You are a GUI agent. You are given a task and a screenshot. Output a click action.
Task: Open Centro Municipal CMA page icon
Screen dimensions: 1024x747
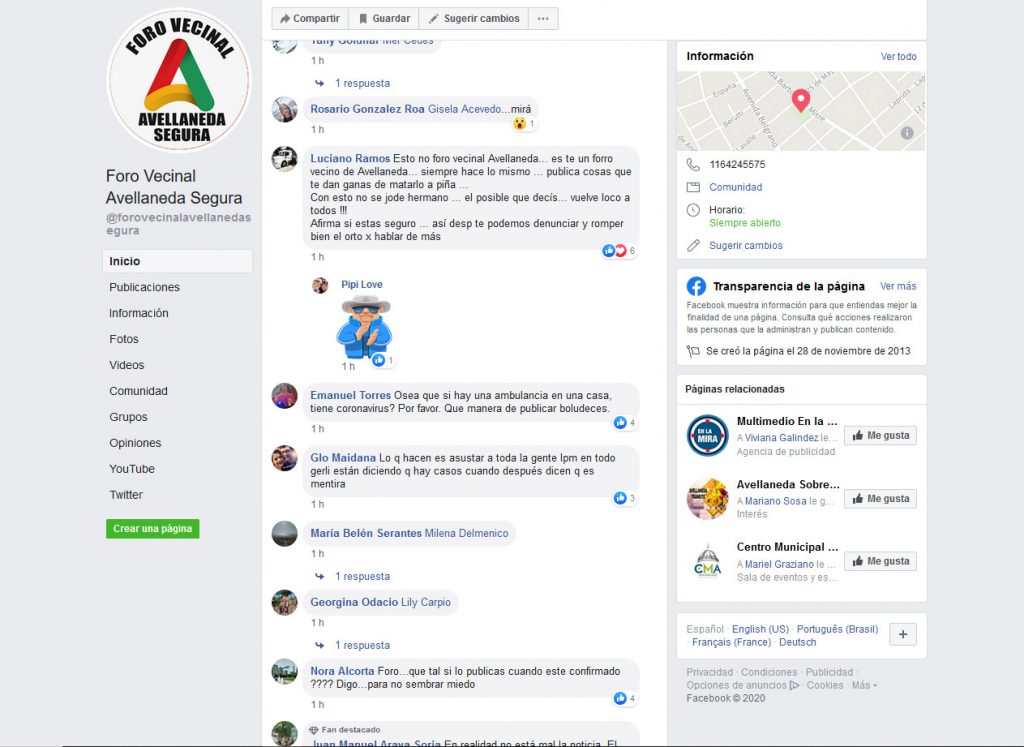(707, 561)
